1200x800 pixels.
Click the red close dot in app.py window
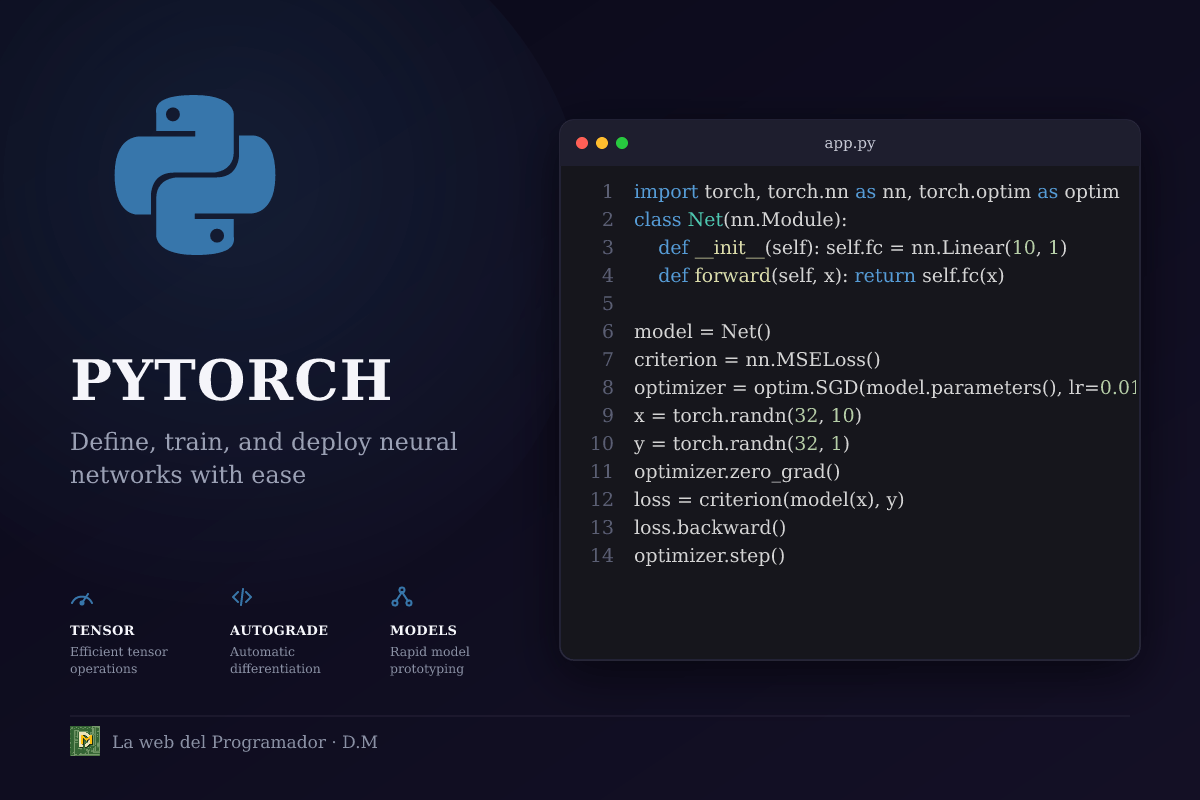(x=582, y=143)
